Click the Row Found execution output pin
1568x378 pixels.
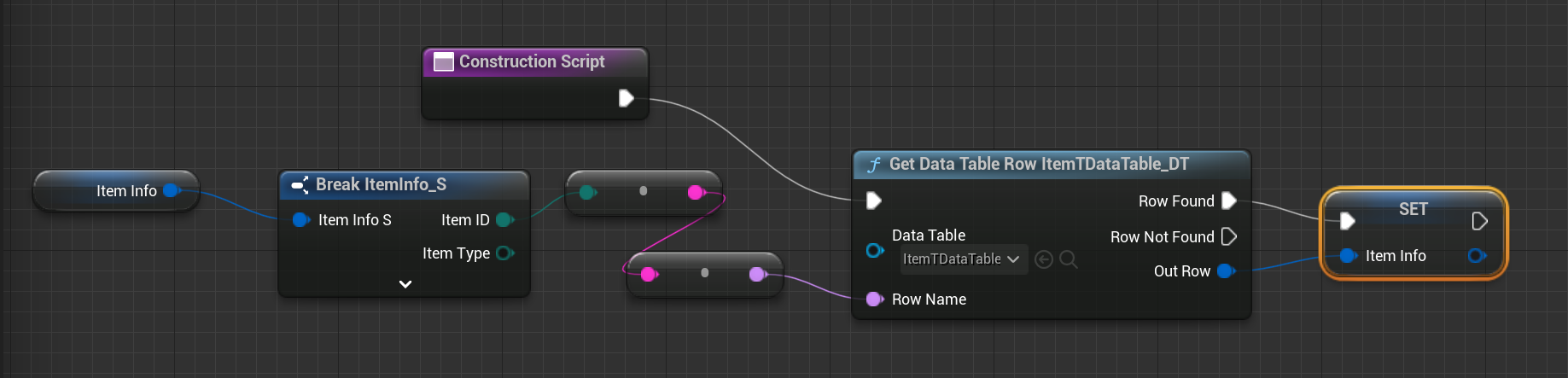1229,201
